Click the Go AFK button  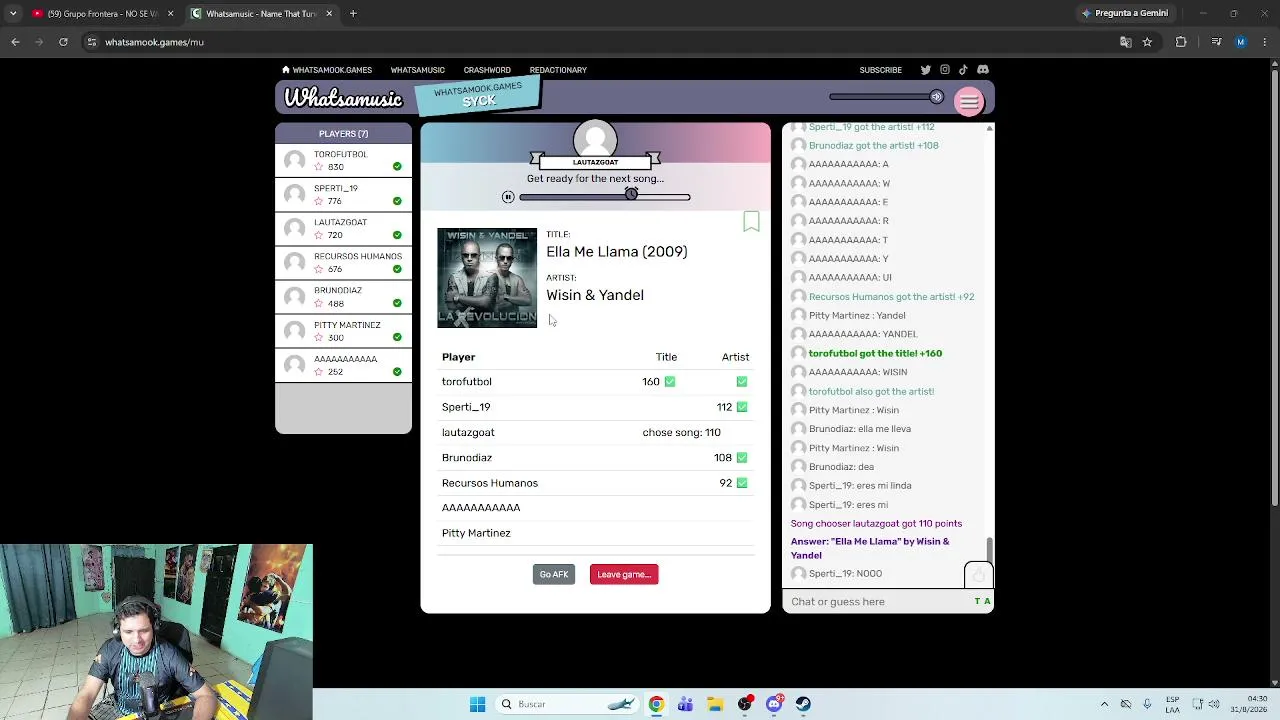(x=554, y=574)
